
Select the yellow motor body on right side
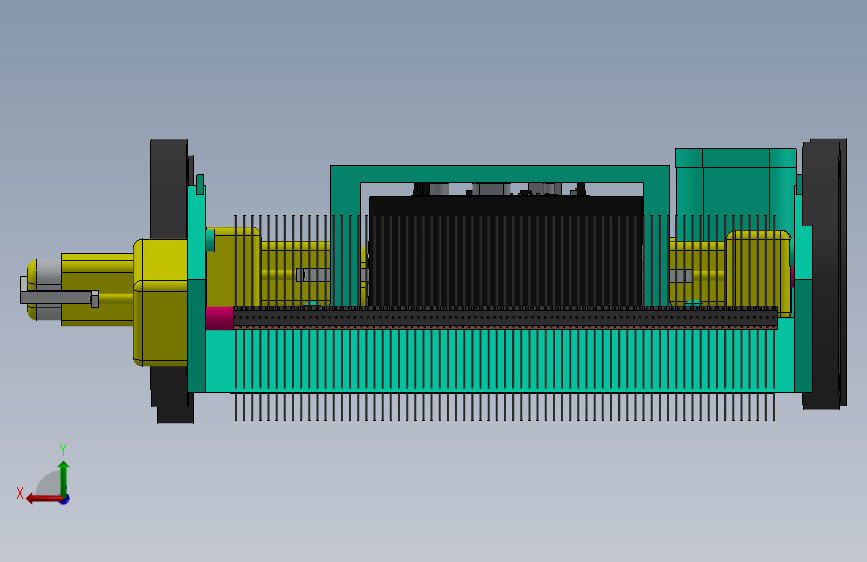[x=758, y=273]
